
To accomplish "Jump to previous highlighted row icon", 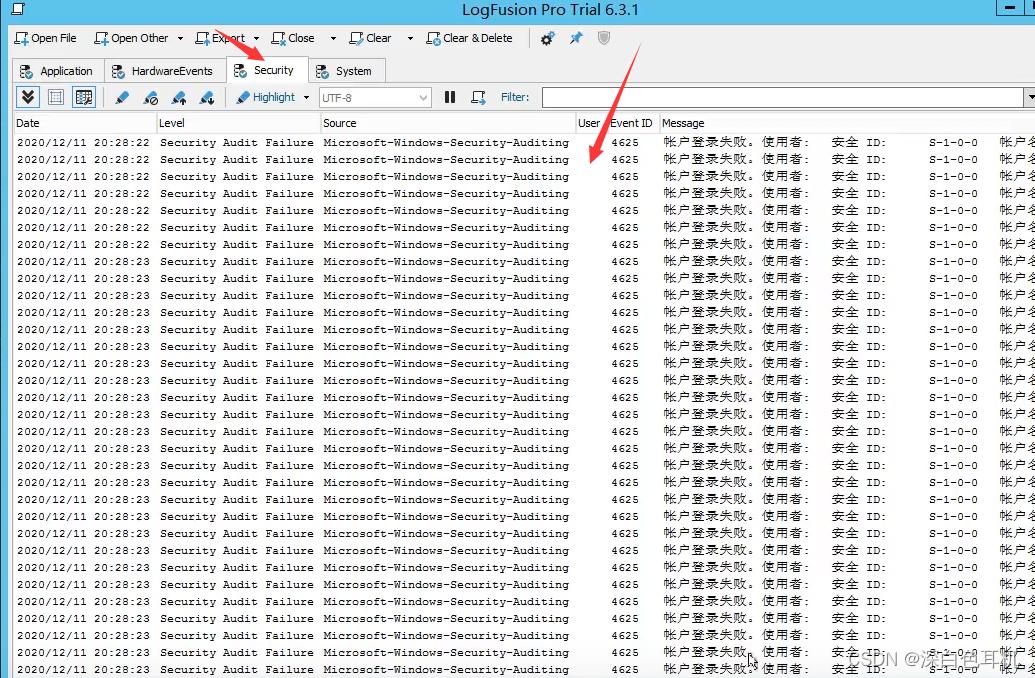I will tap(178, 97).
